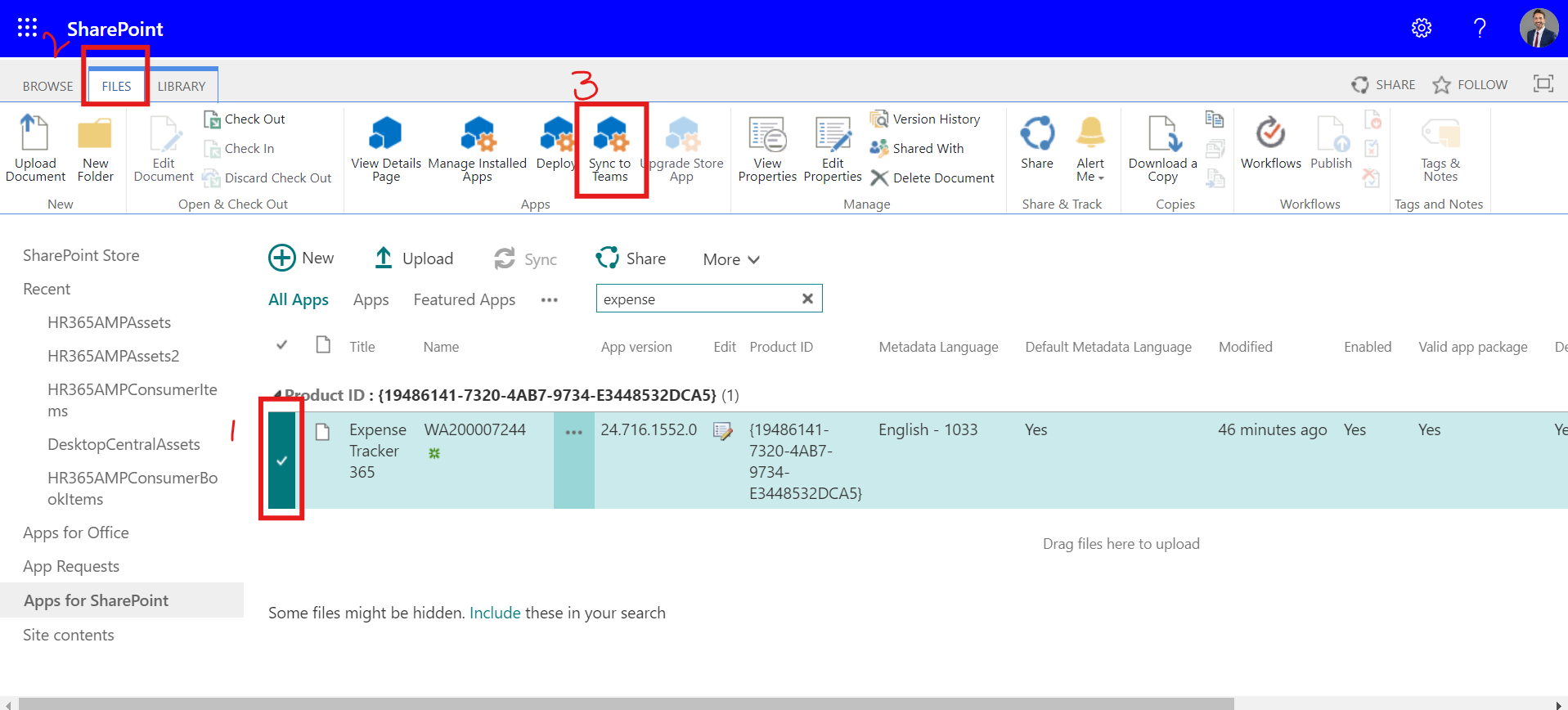The width and height of the screenshot is (1568, 710).
Task: Open HR365AMPAssets2 in sidebar
Action: [113, 356]
